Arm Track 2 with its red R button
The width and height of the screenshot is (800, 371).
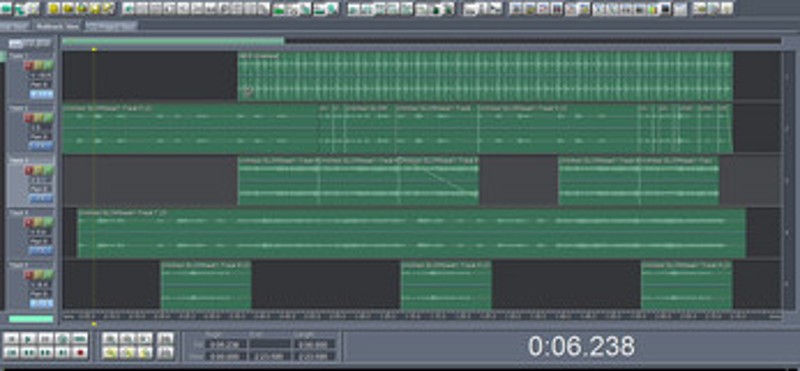pos(29,118)
